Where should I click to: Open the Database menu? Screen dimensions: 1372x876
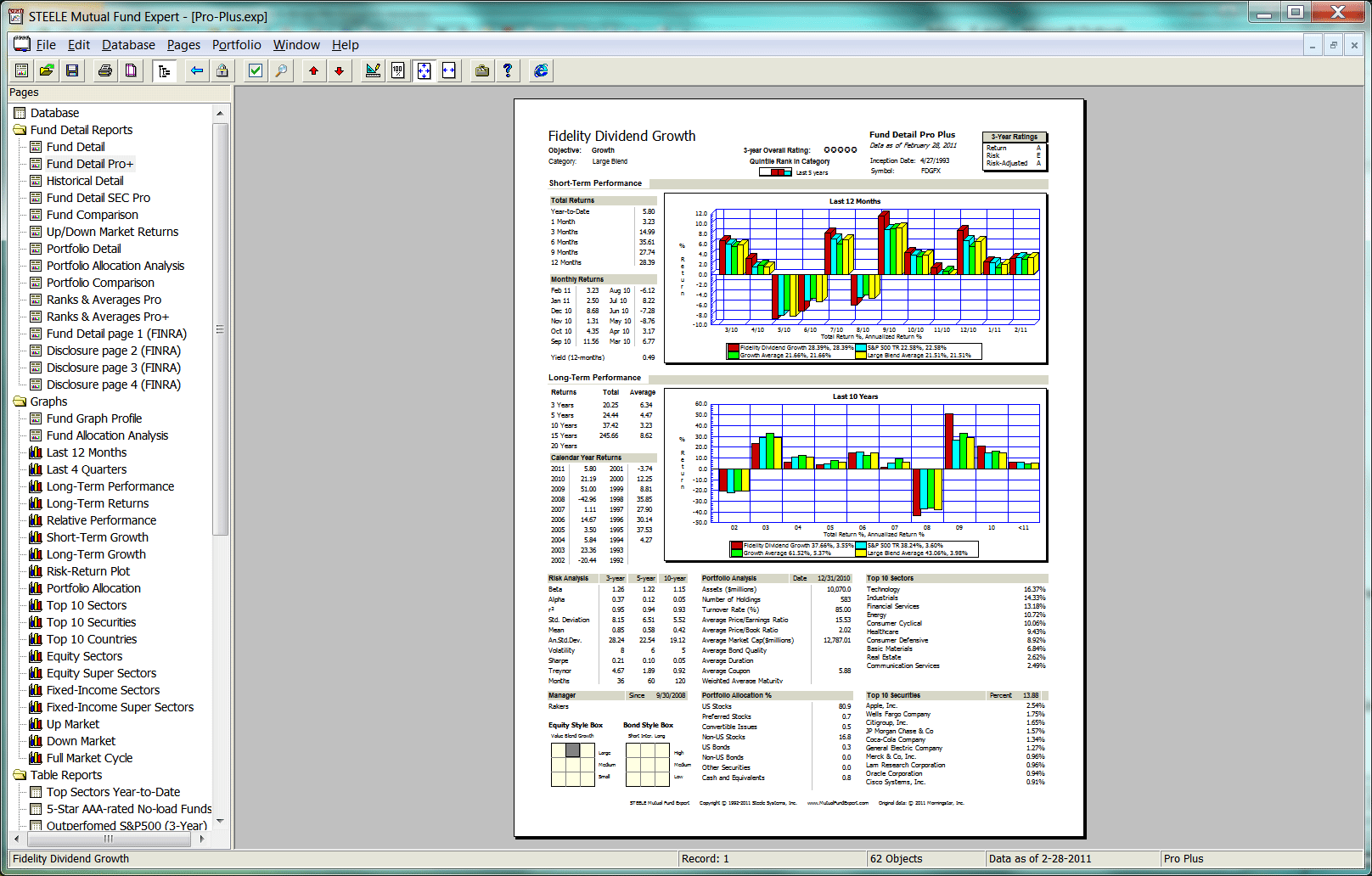[x=128, y=45]
